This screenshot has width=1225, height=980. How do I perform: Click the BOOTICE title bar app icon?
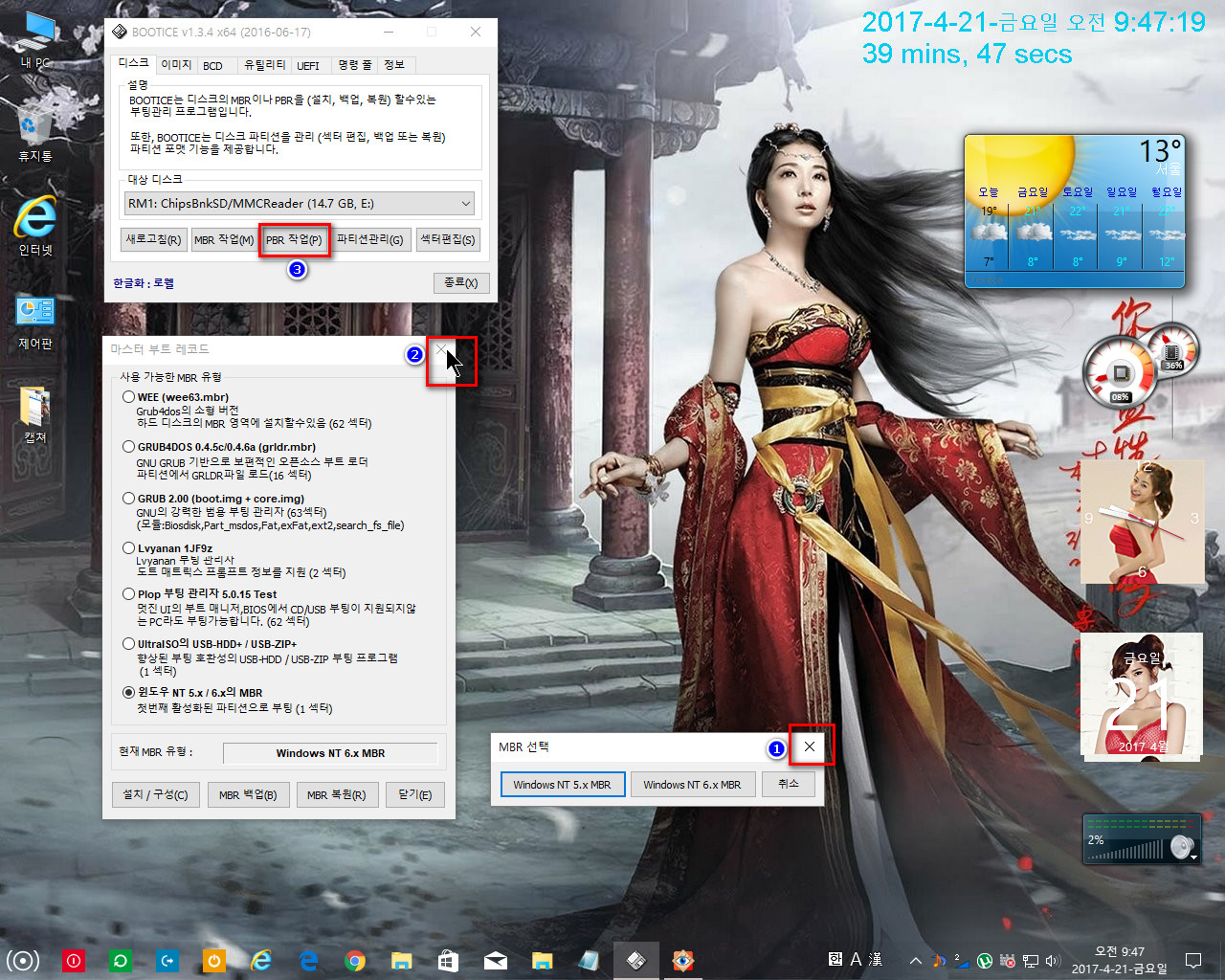click(x=119, y=32)
